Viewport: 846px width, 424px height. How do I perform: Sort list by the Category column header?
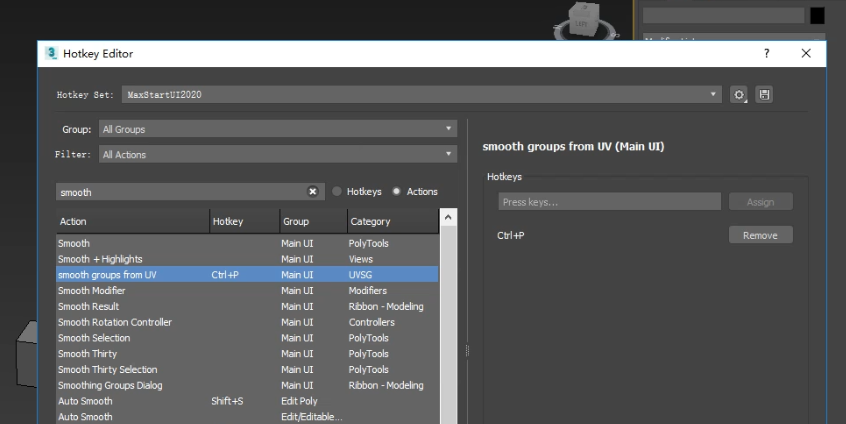pos(392,221)
